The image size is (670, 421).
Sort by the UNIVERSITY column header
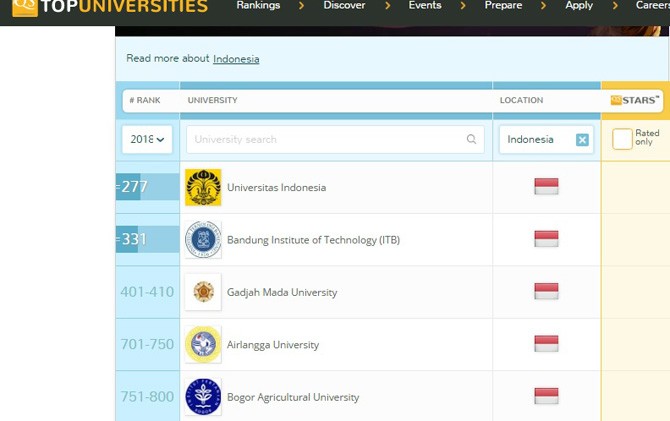pos(212,100)
